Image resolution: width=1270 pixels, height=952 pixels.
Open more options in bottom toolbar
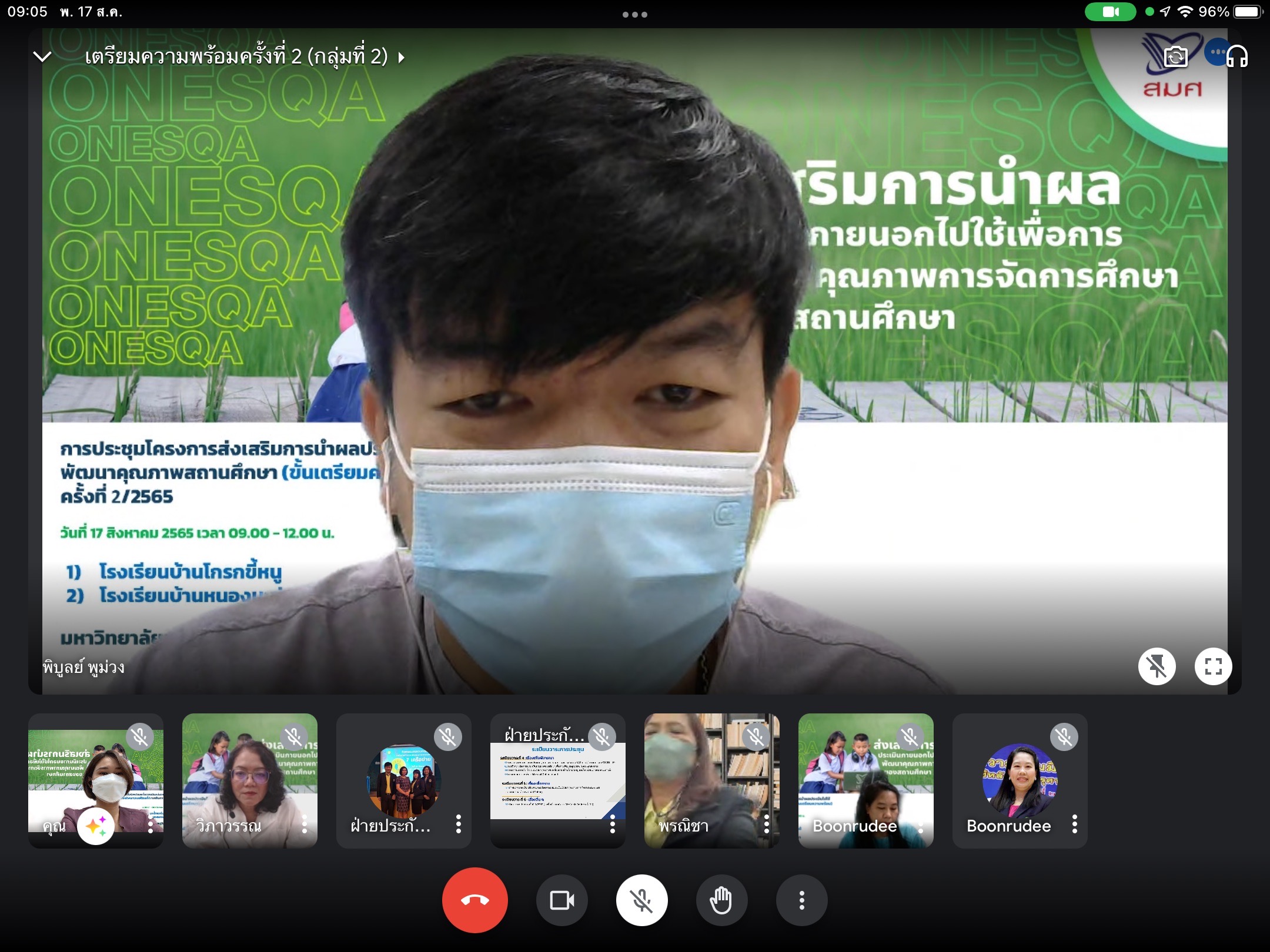[x=801, y=900]
